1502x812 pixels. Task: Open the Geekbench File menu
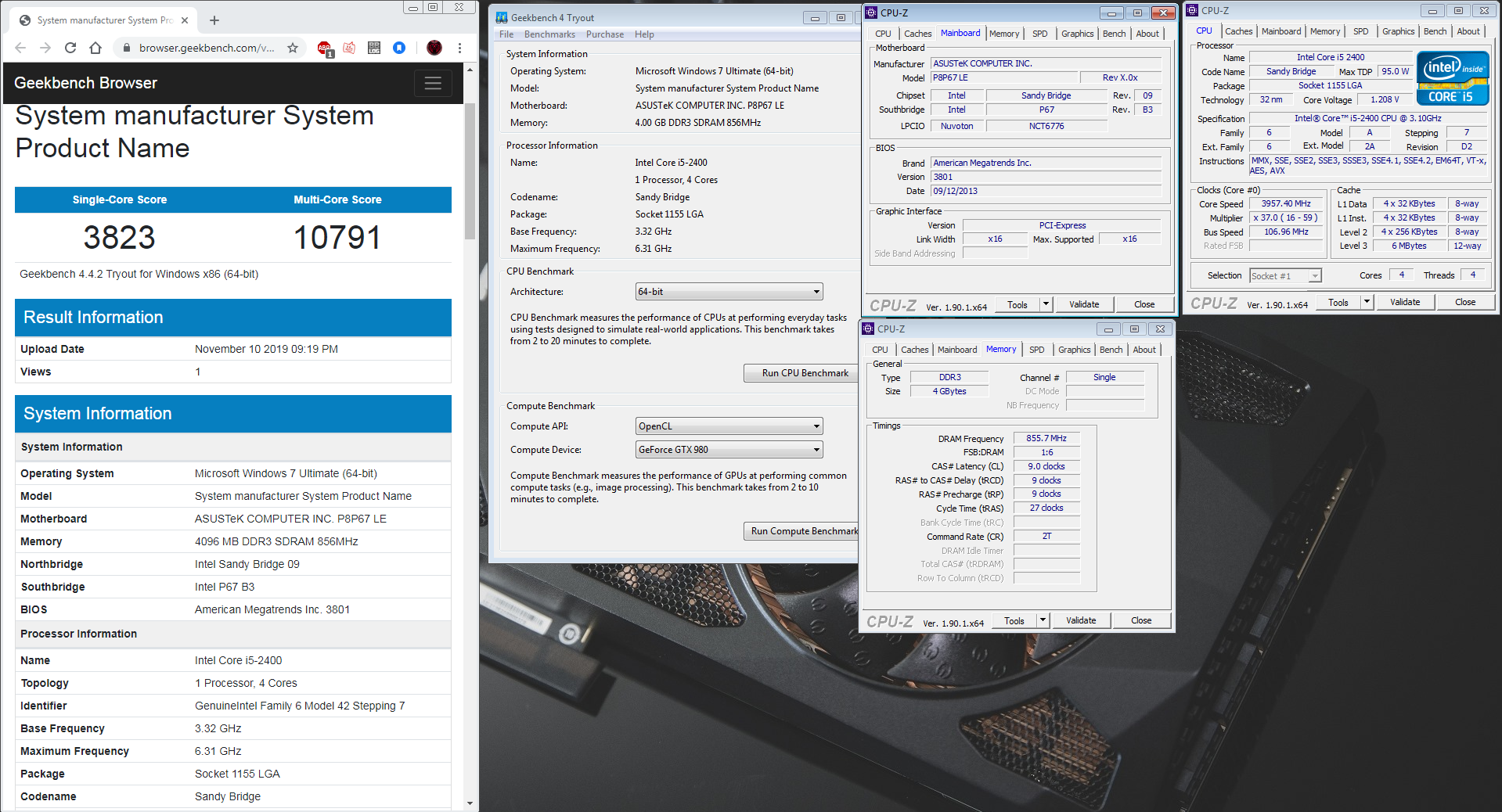coord(506,34)
